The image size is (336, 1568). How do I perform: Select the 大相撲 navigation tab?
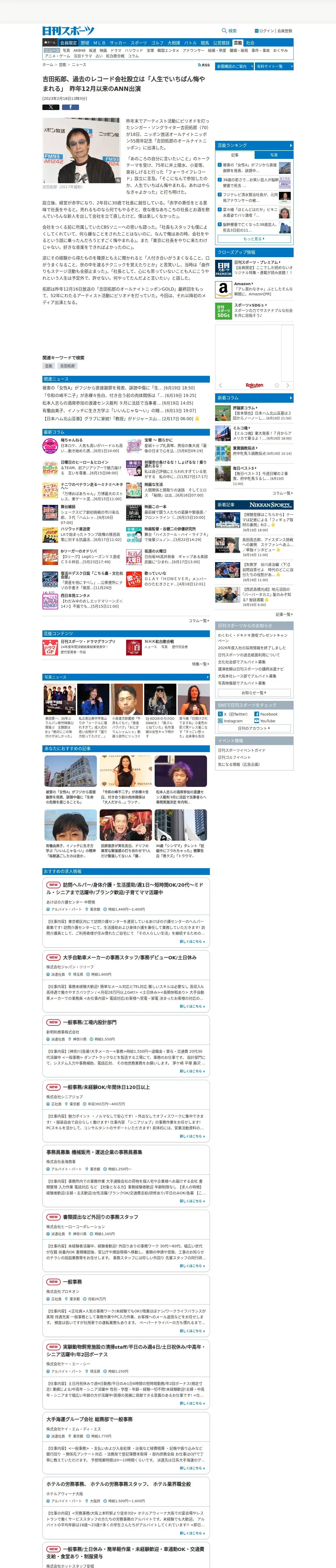pyautogui.click(x=174, y=43)
